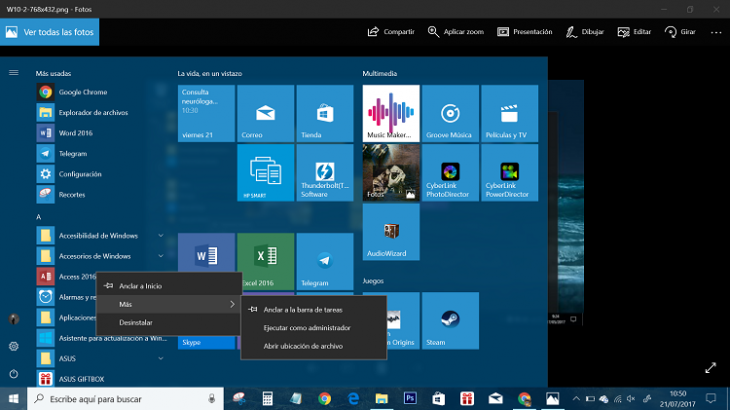Open the Music Maker tile
Image resolution: width=730 pixels, height=410 pixels.
pos(391,113)
